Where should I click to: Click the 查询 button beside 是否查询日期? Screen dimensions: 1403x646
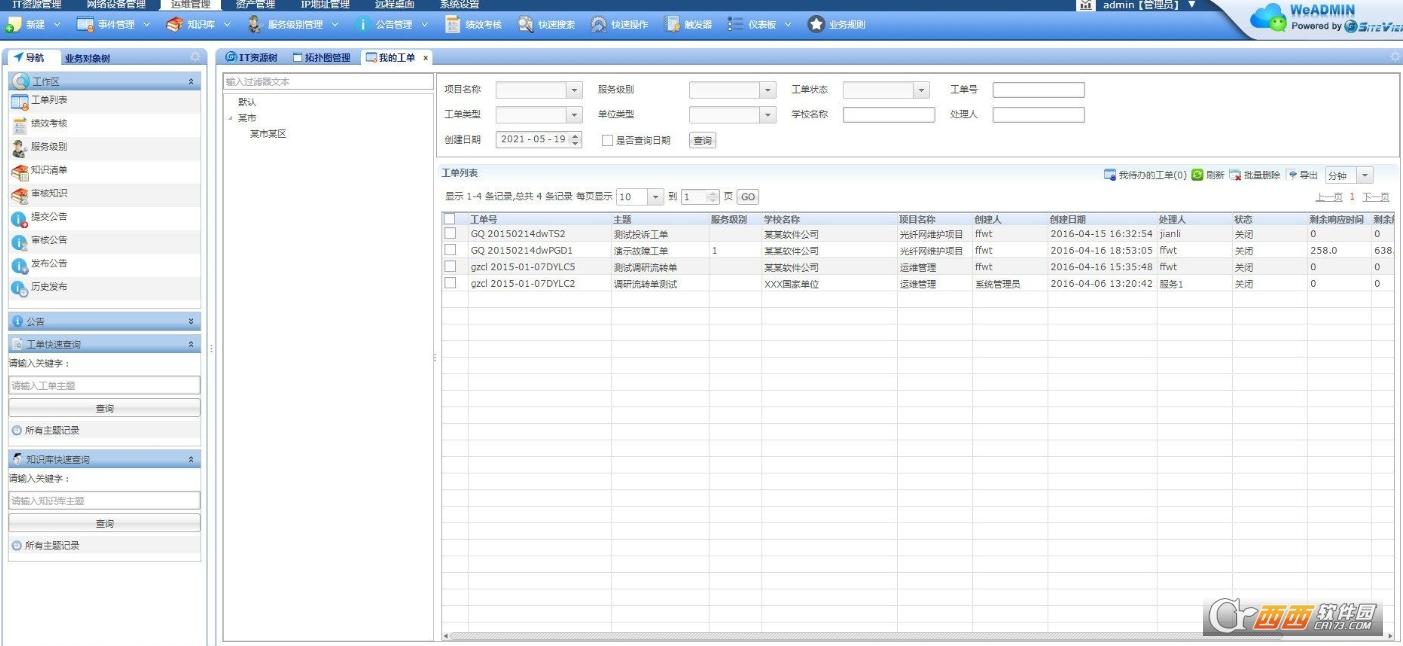click(703, 141)
